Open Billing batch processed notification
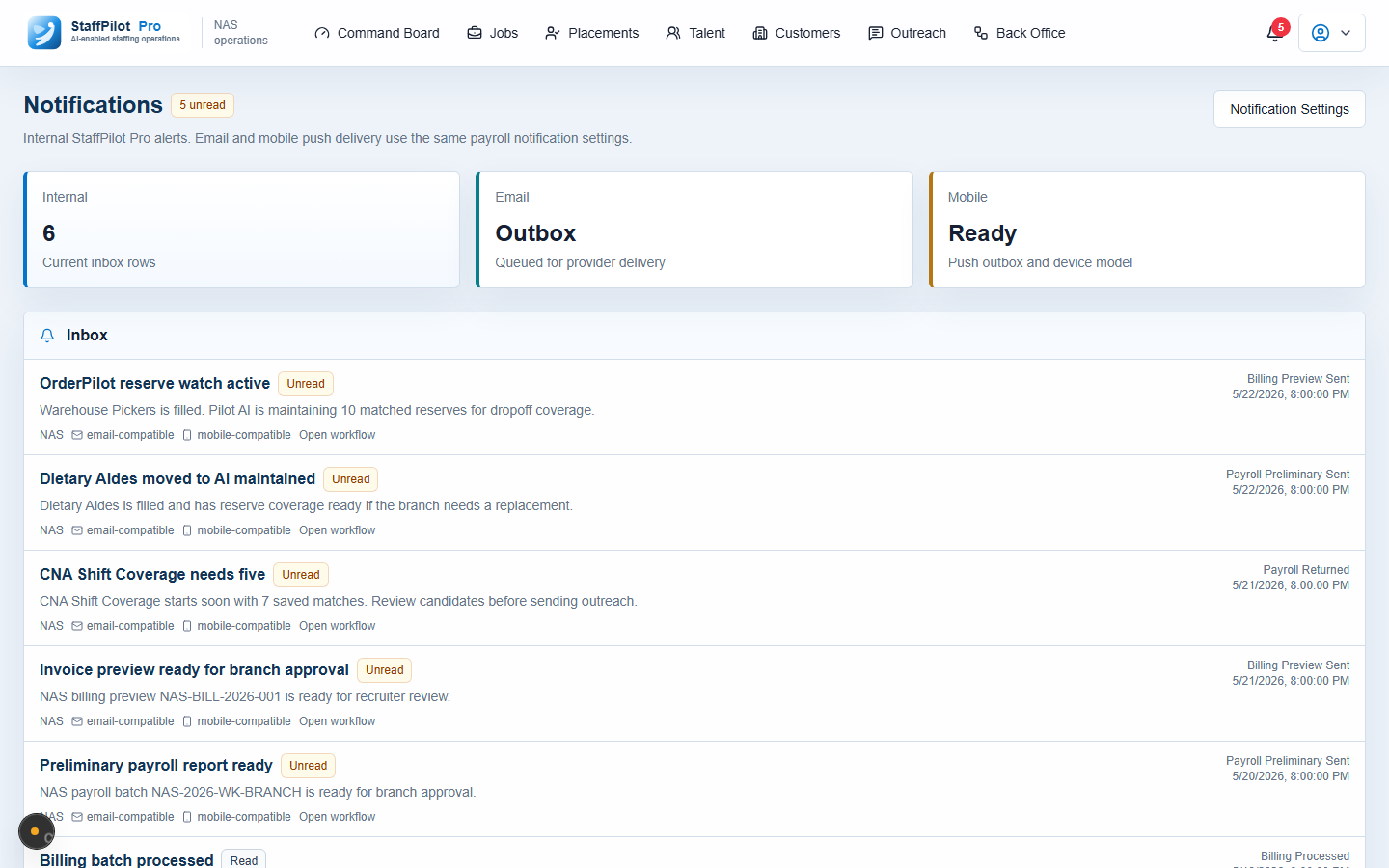 point(126,859)
